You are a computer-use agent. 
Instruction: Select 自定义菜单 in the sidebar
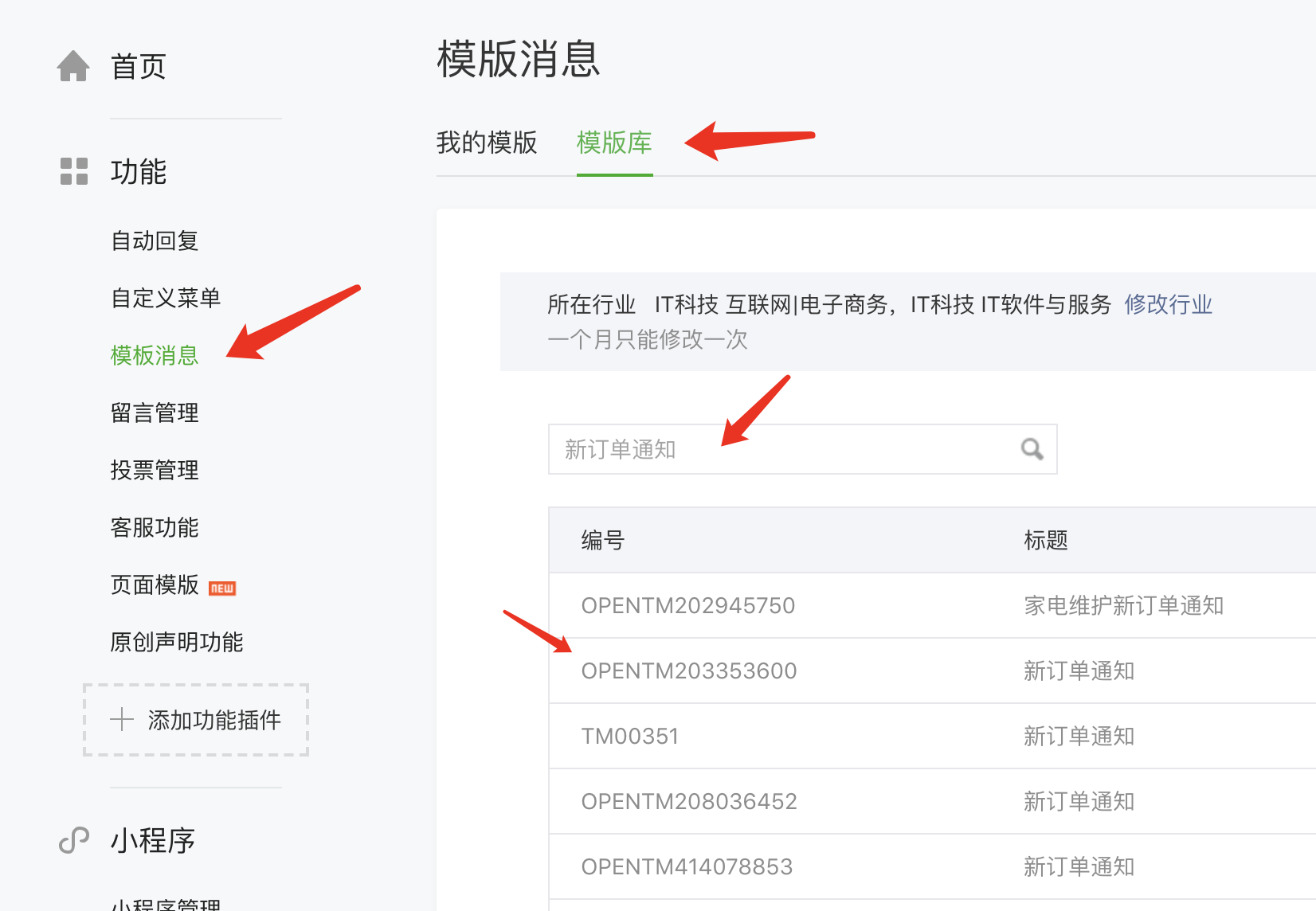166,298
